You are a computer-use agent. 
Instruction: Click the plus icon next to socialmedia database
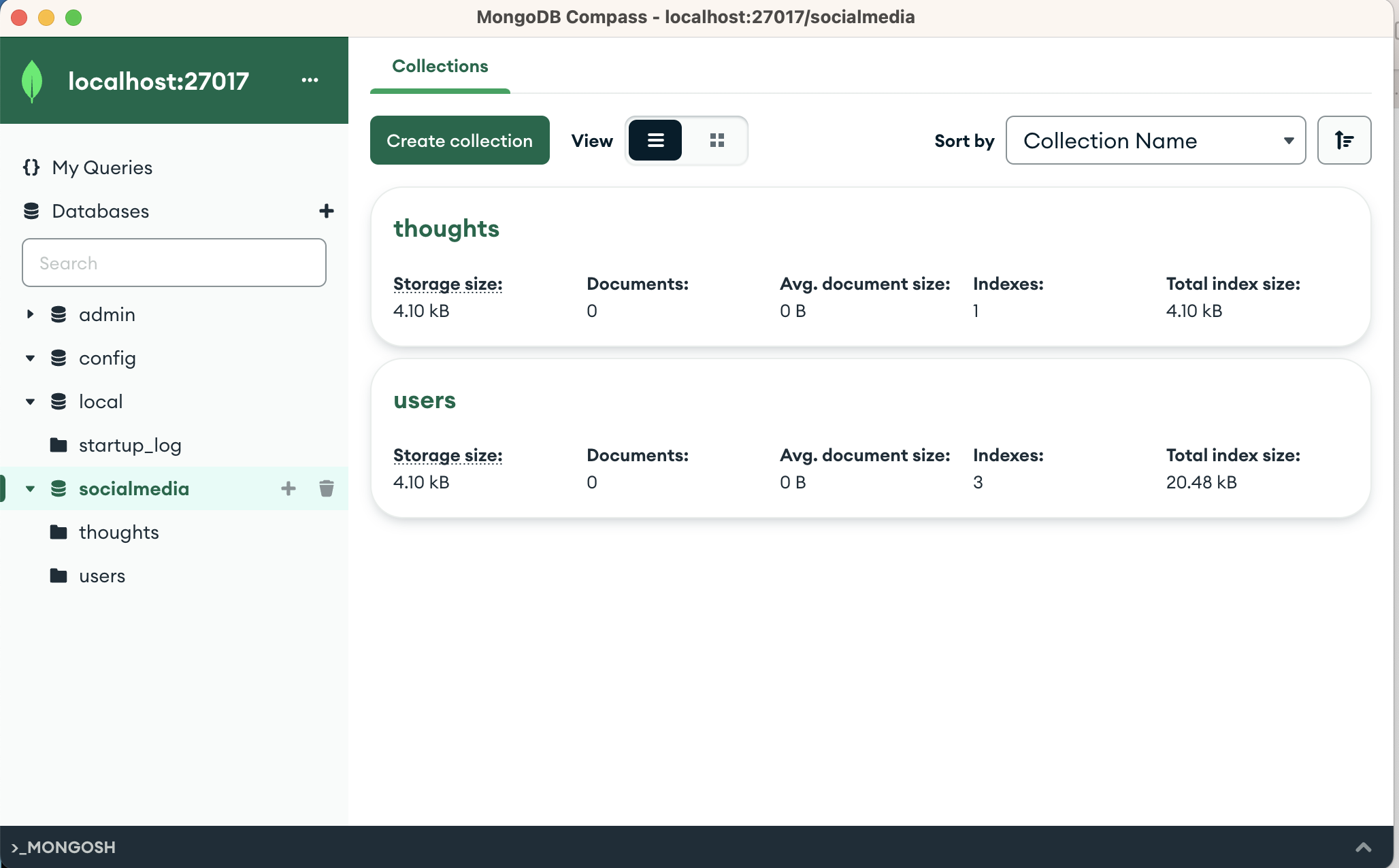coord(289,488)
